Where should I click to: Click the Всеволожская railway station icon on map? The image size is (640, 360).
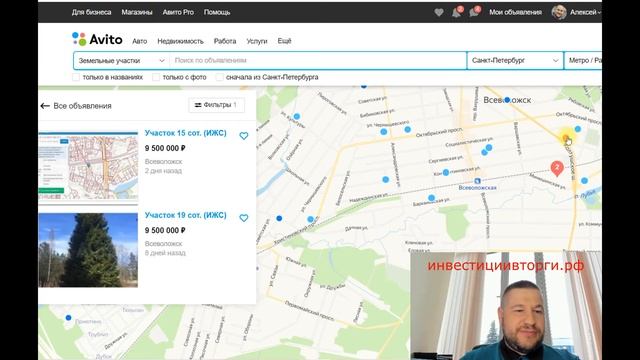(x=477, y=181)
